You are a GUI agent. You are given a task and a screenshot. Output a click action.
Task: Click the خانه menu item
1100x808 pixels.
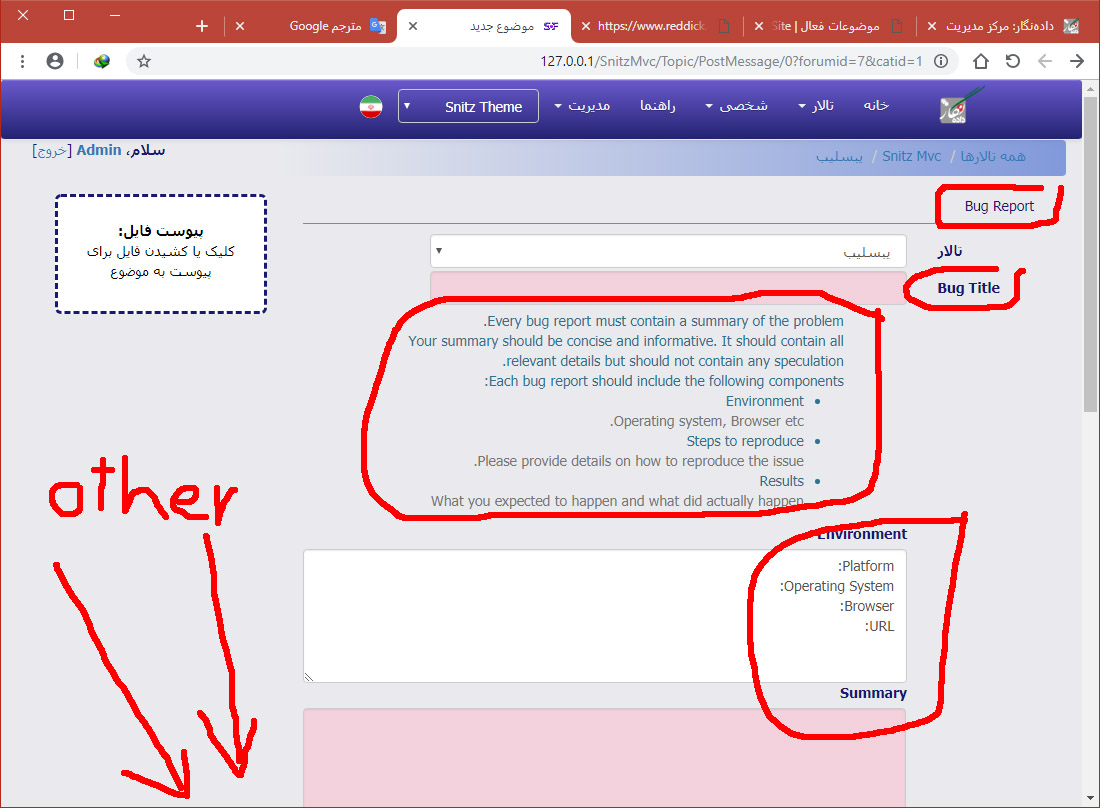point(876,106)
